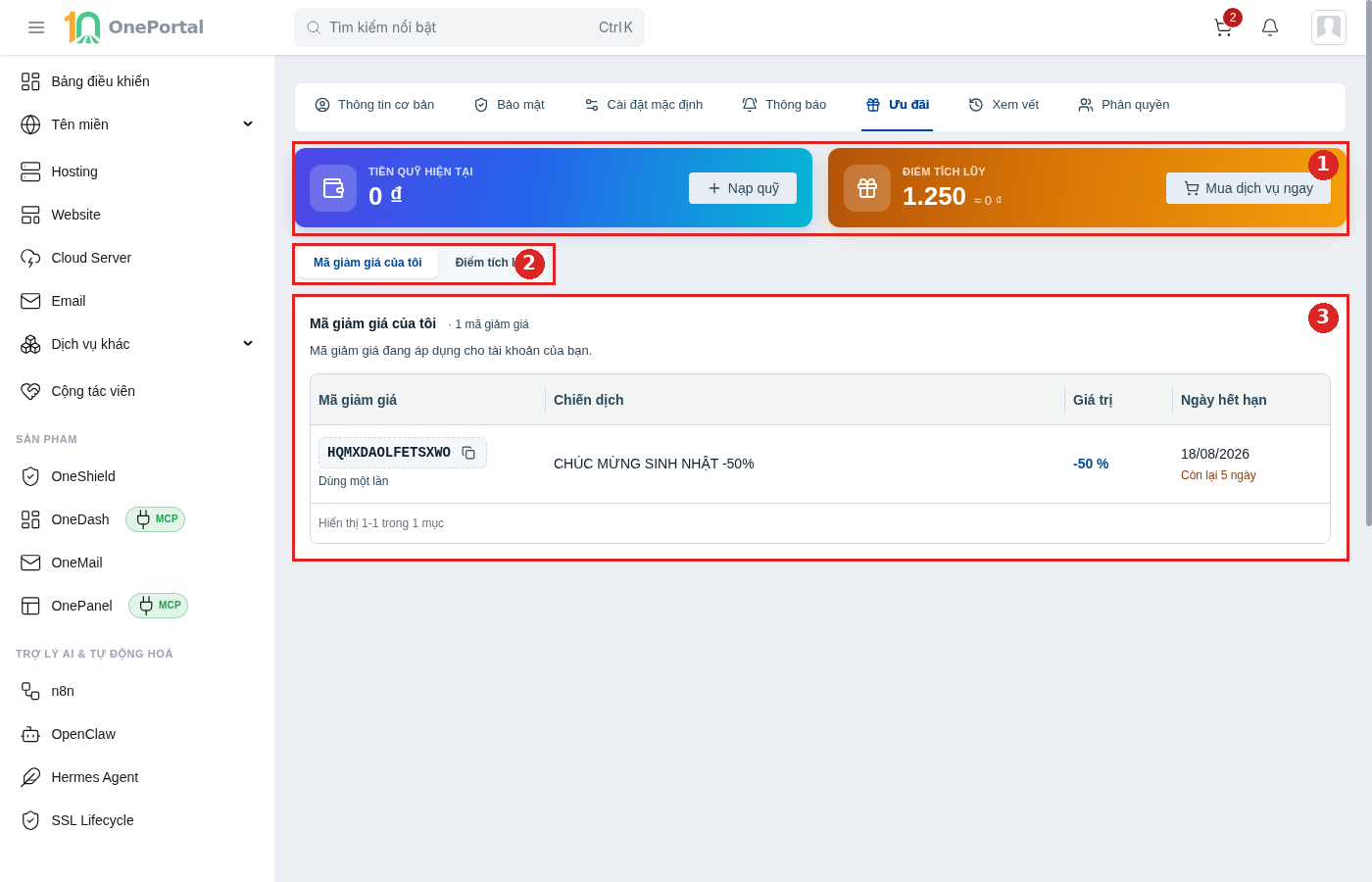Switch to the Thông báo tab

tap(784, 105)
